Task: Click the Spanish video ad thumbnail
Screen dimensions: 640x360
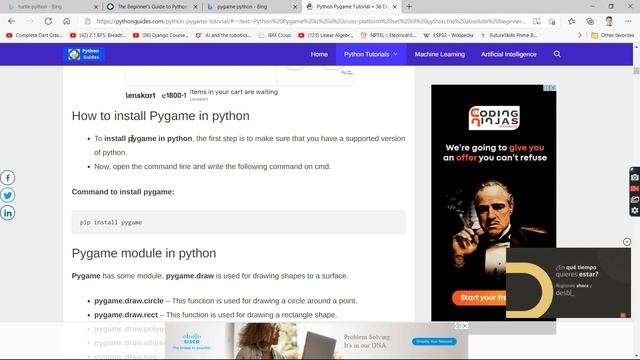Action: pyautogui.click(x=568, y=282)
